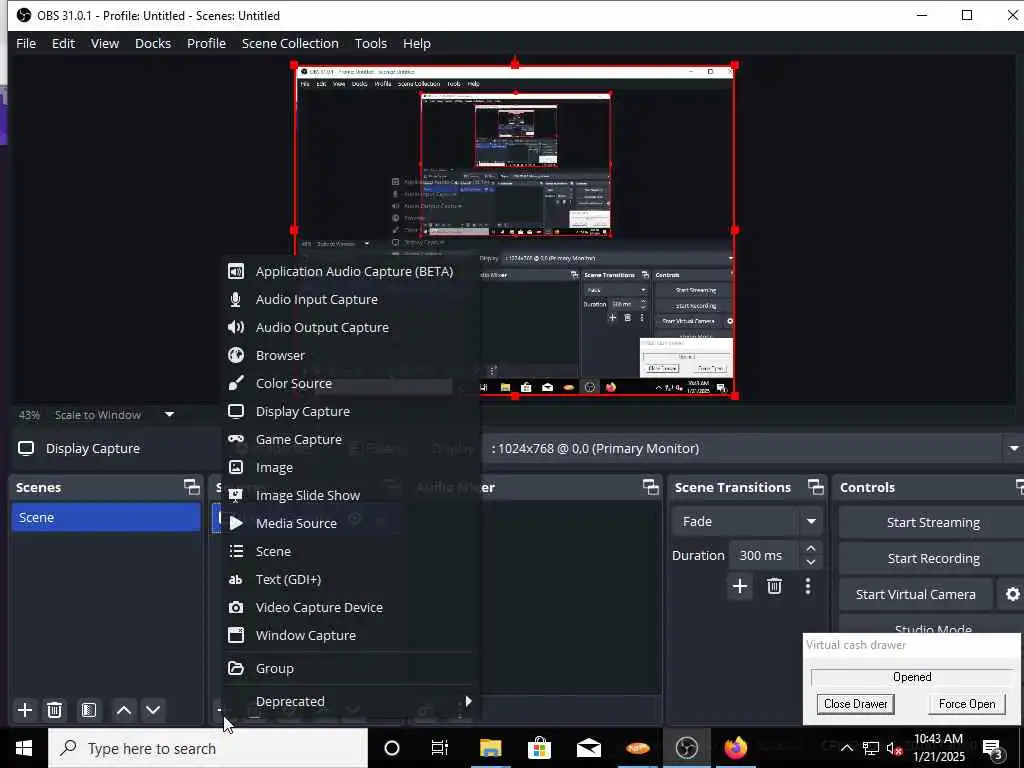Remove transition with trash icon in Scene Transitions
Viewport: 1024px width, 768px height.
[775, 586]
